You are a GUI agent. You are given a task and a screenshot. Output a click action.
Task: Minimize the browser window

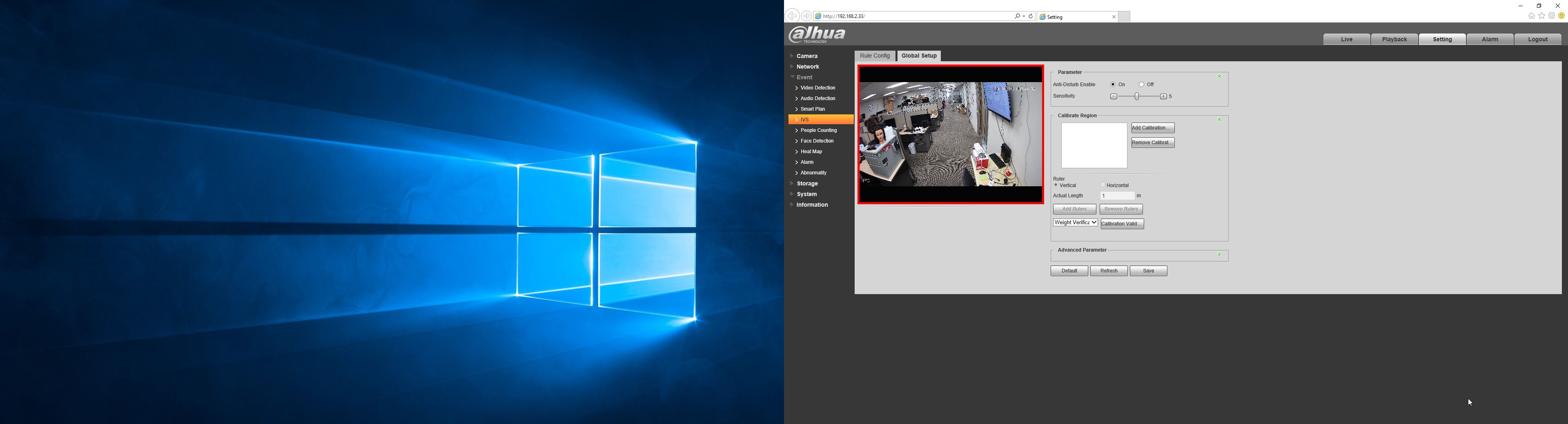[x=1521, y=6]
